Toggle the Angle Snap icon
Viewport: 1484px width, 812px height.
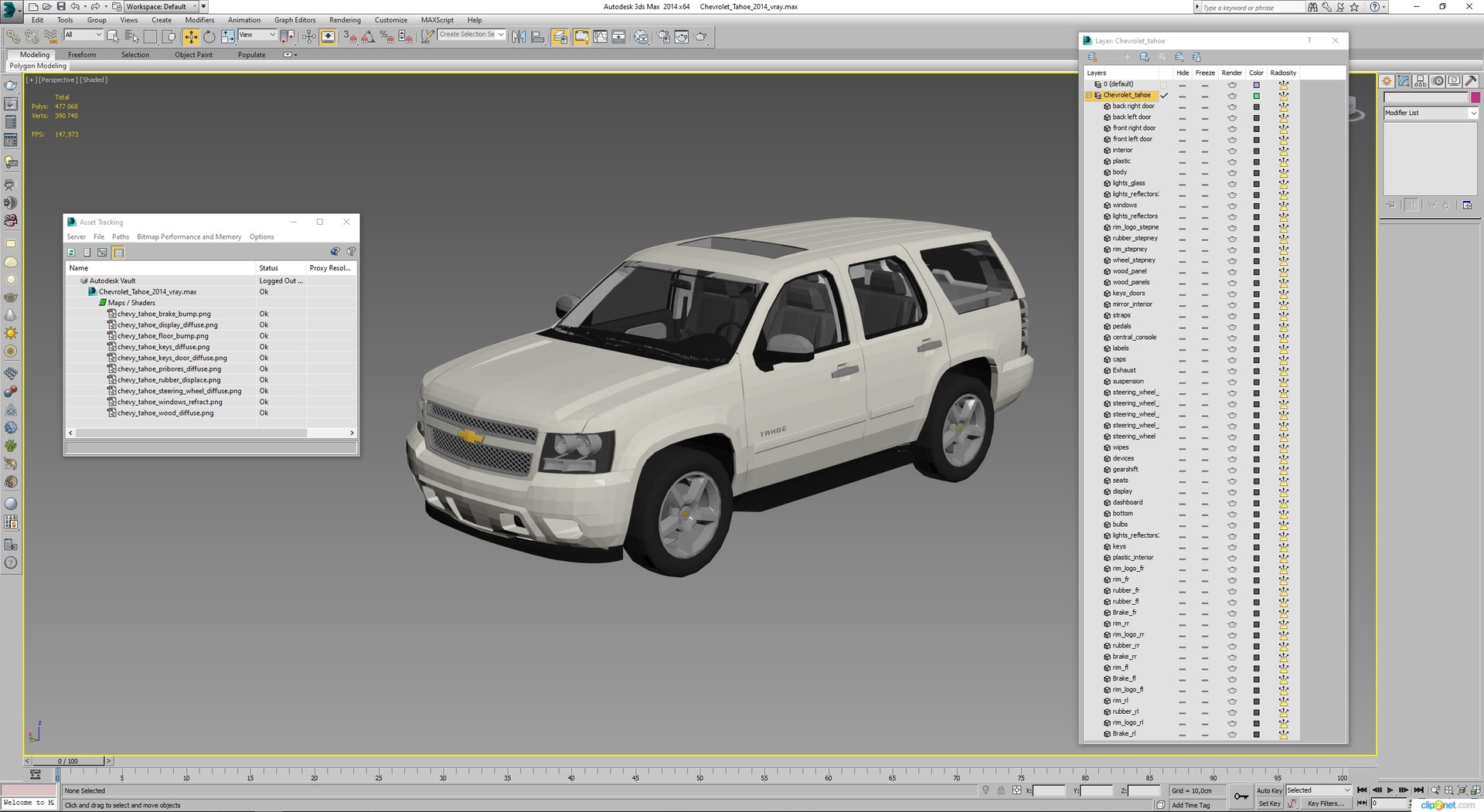coord(368,36)
